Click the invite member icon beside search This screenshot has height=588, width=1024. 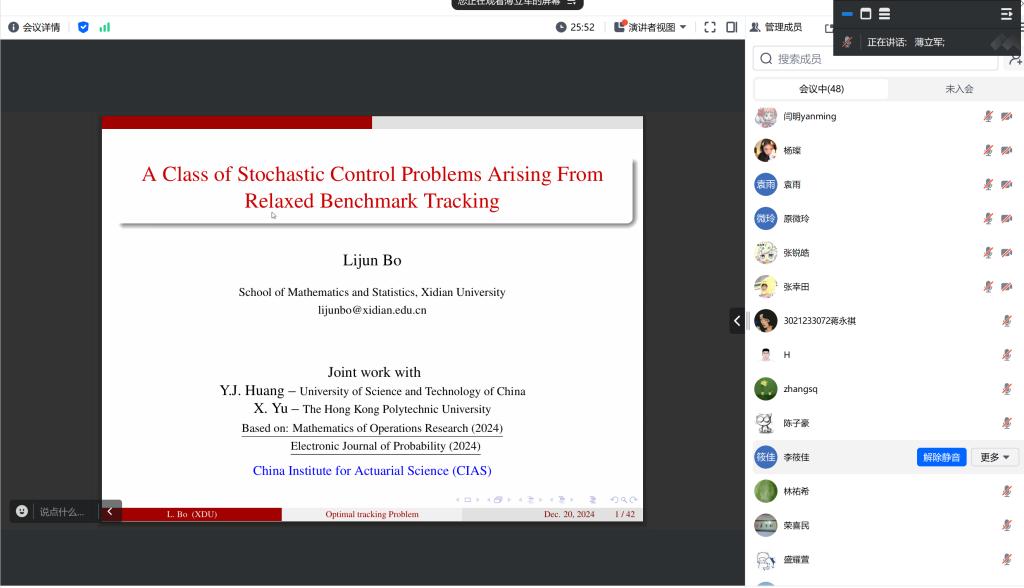point(1014,59)
